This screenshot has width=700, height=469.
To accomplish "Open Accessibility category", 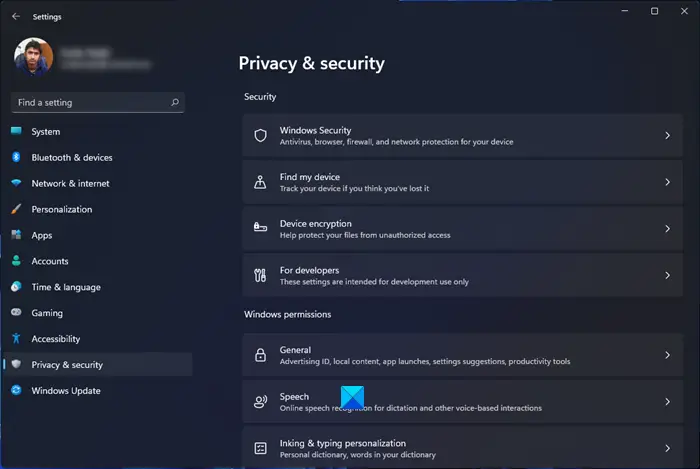I will click(x=97, y=339).
